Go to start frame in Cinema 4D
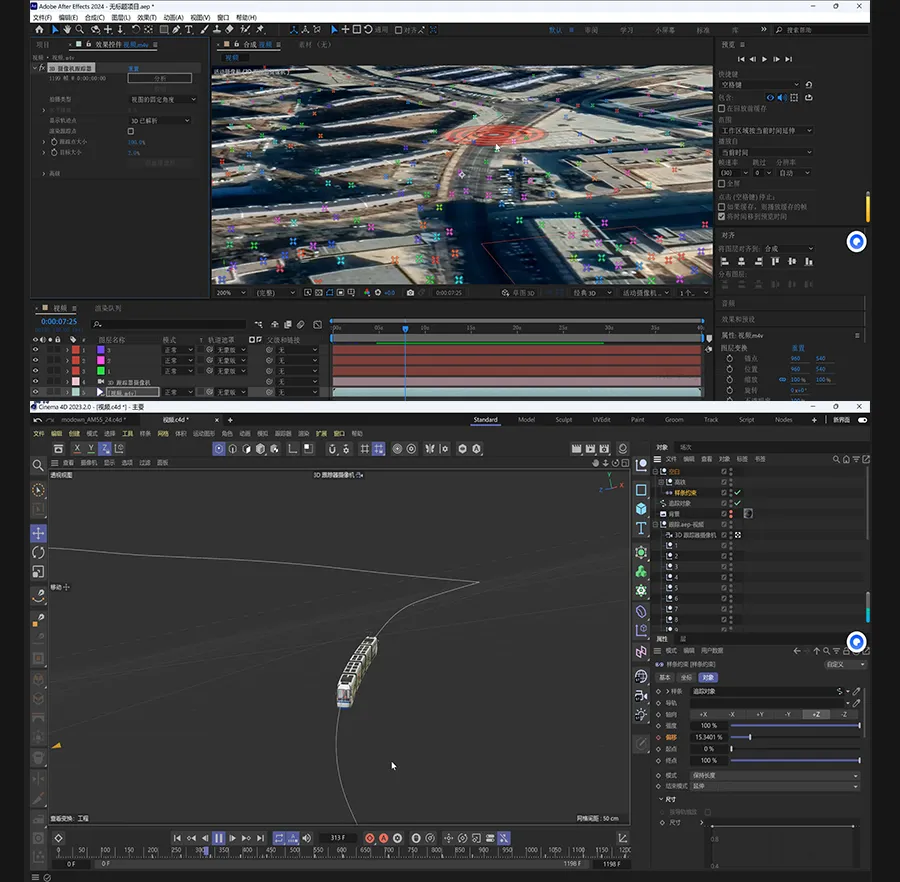The height and width of the screenshot is (882, 900). (x=177, y=838)
